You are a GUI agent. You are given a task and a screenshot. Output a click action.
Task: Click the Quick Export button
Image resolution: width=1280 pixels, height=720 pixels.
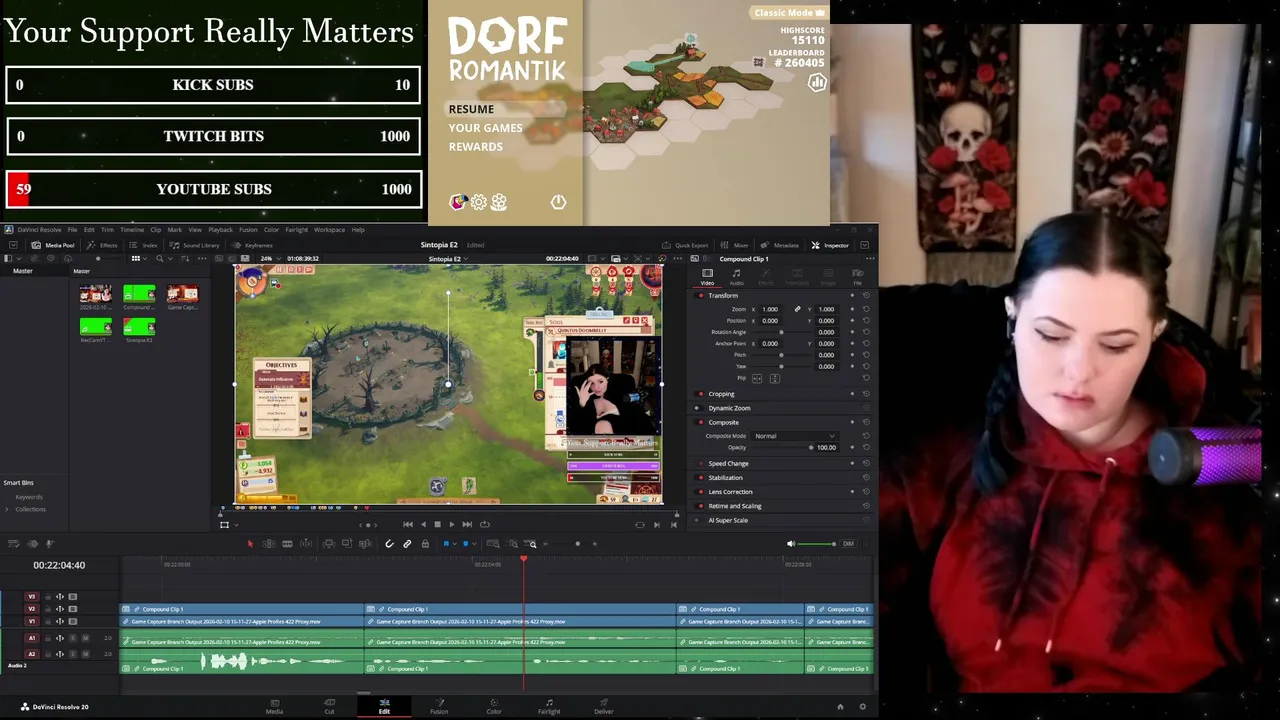pos(685,245)
